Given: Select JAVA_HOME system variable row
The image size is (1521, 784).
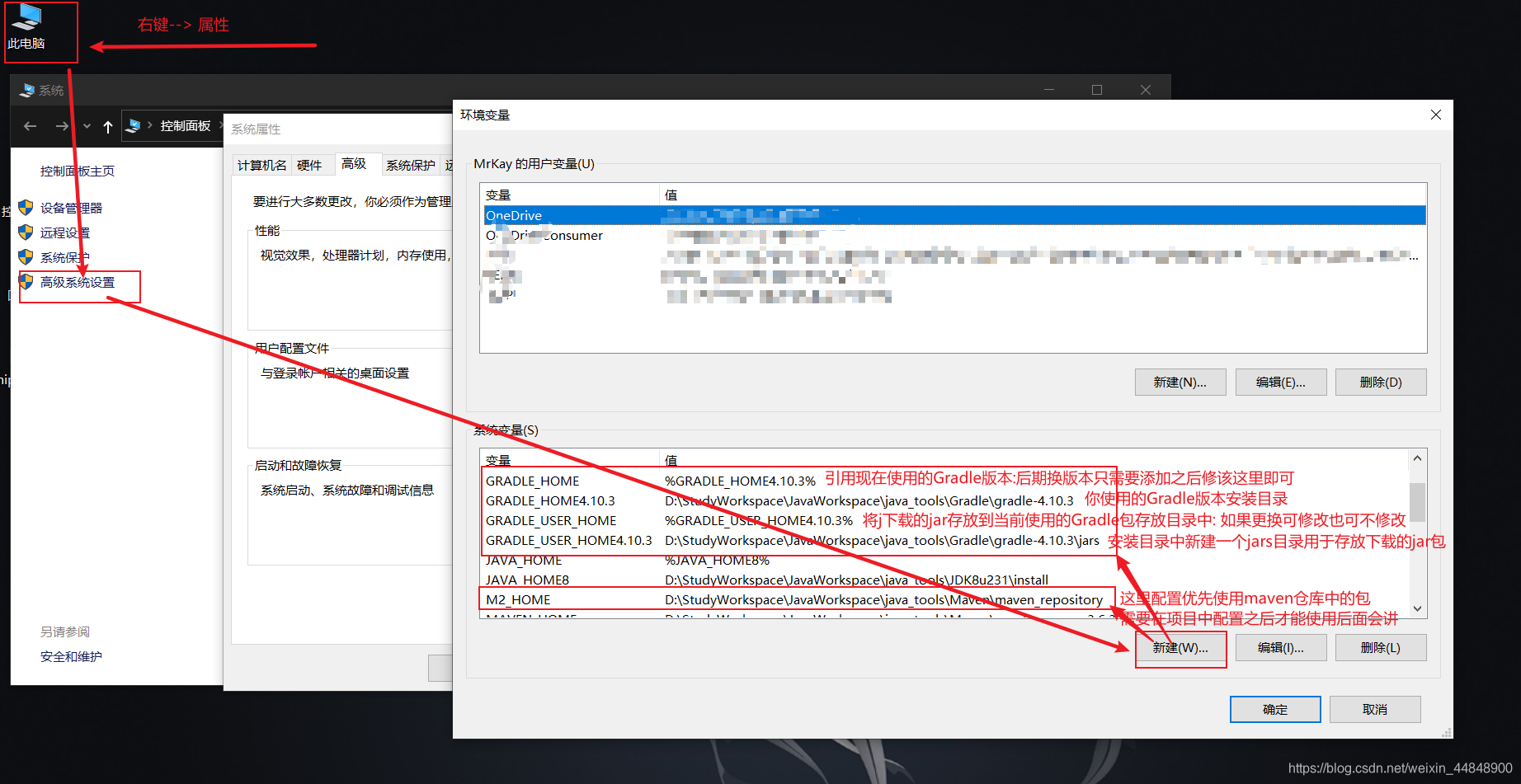Looking at the screenshot, I should pyautogui.click(x=945, y=560).
